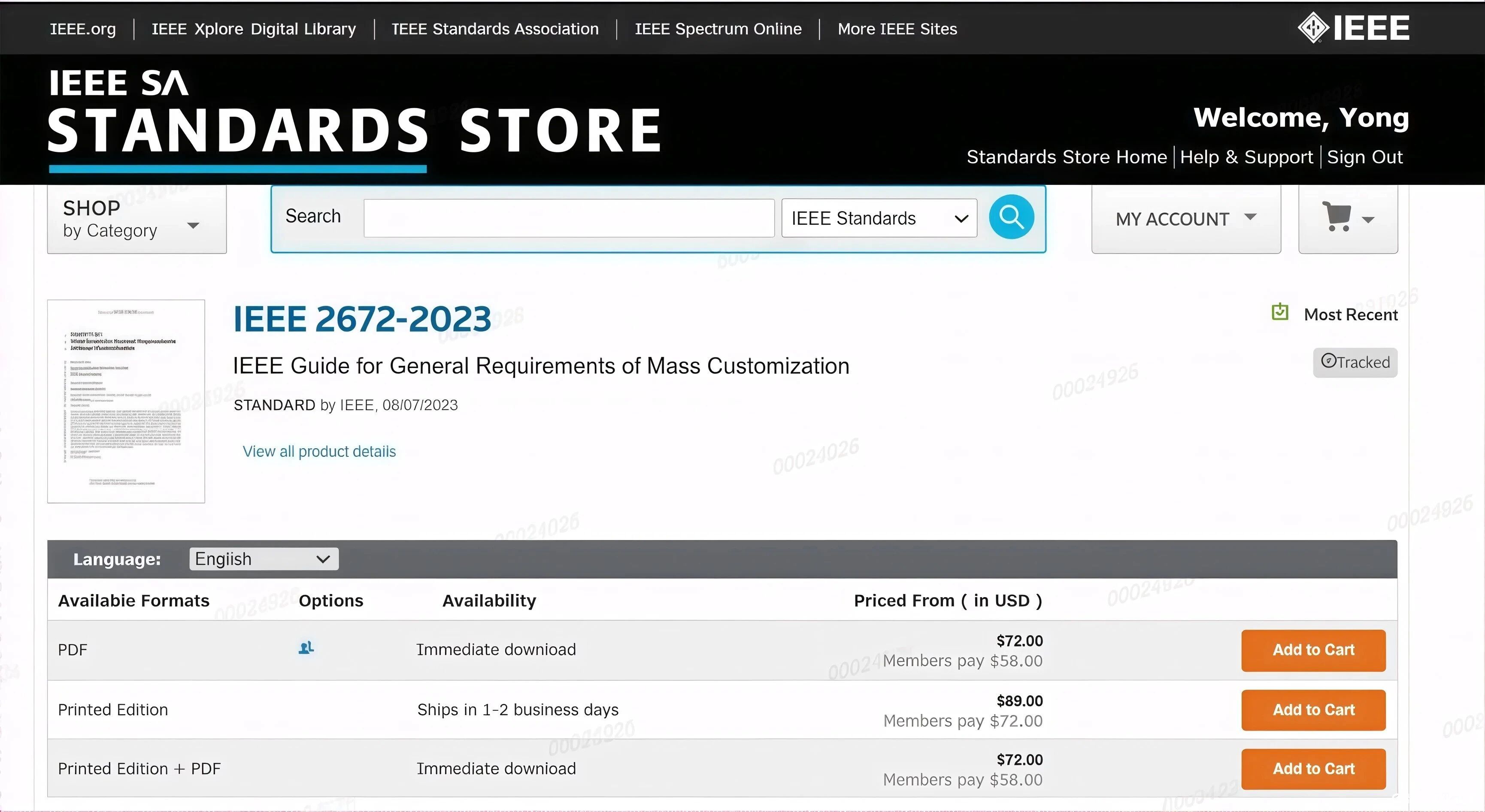Image resolution: width=1485 pixels, height=812 pixels.
Task: Click the blue search magnifier button
Action: [1011, 217]
